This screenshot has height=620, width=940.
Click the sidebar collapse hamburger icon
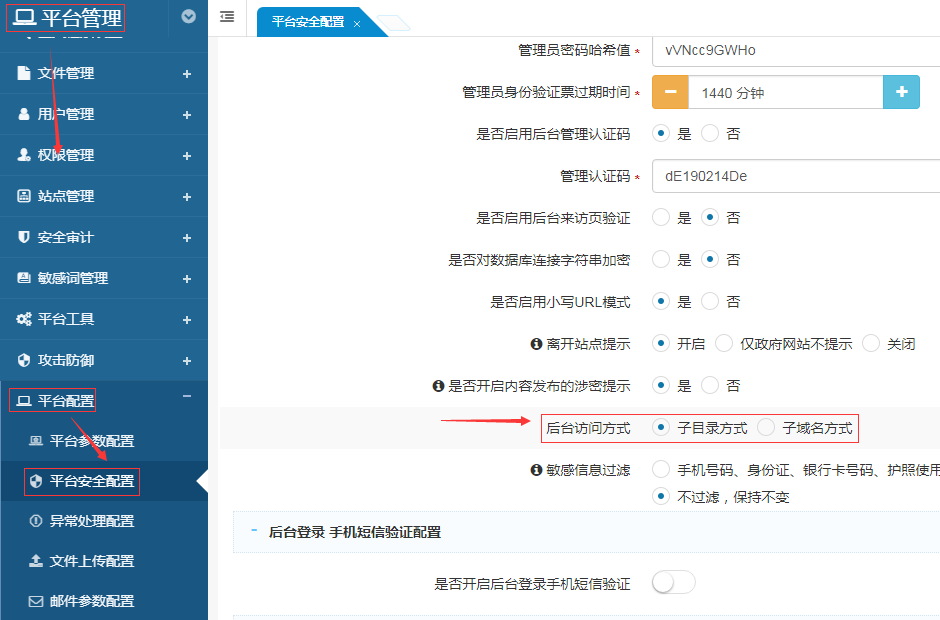227,17
